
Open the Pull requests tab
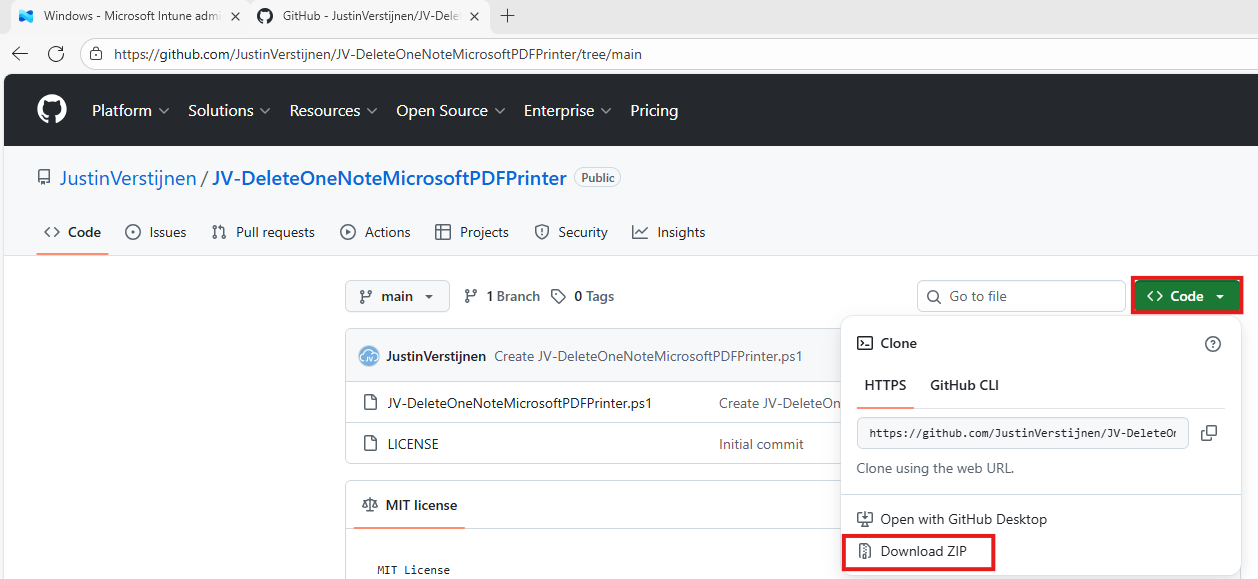(263, 232)
